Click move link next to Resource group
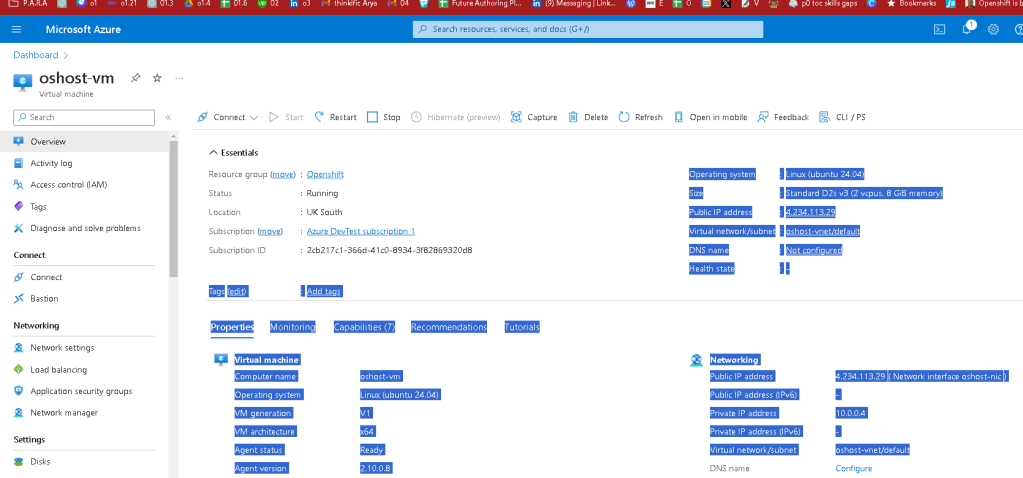Image resolution: width=1023 pixels, height=478 pixels. [x=283, y=174]
